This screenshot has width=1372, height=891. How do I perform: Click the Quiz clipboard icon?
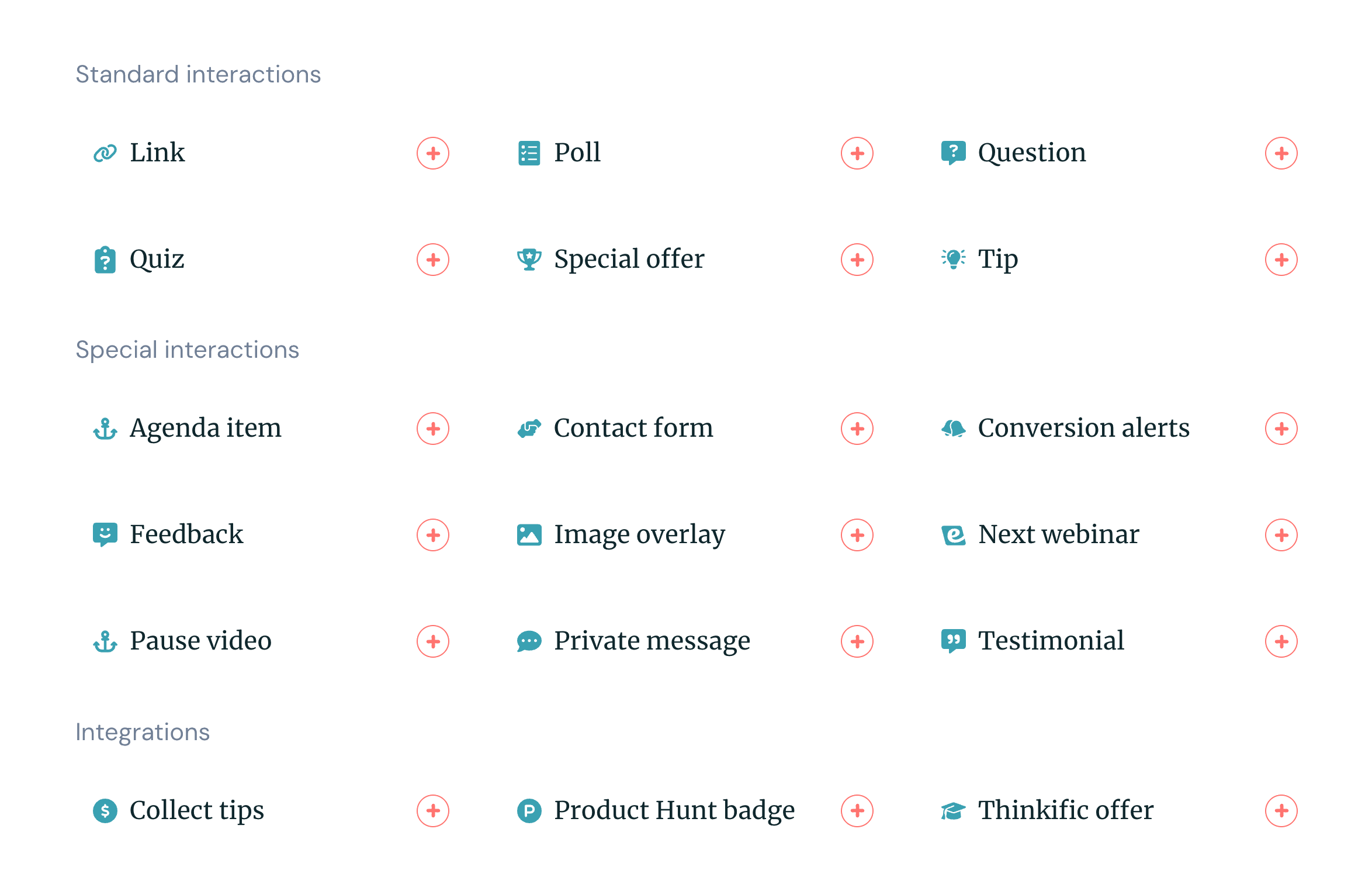click(x=105, y=259)
